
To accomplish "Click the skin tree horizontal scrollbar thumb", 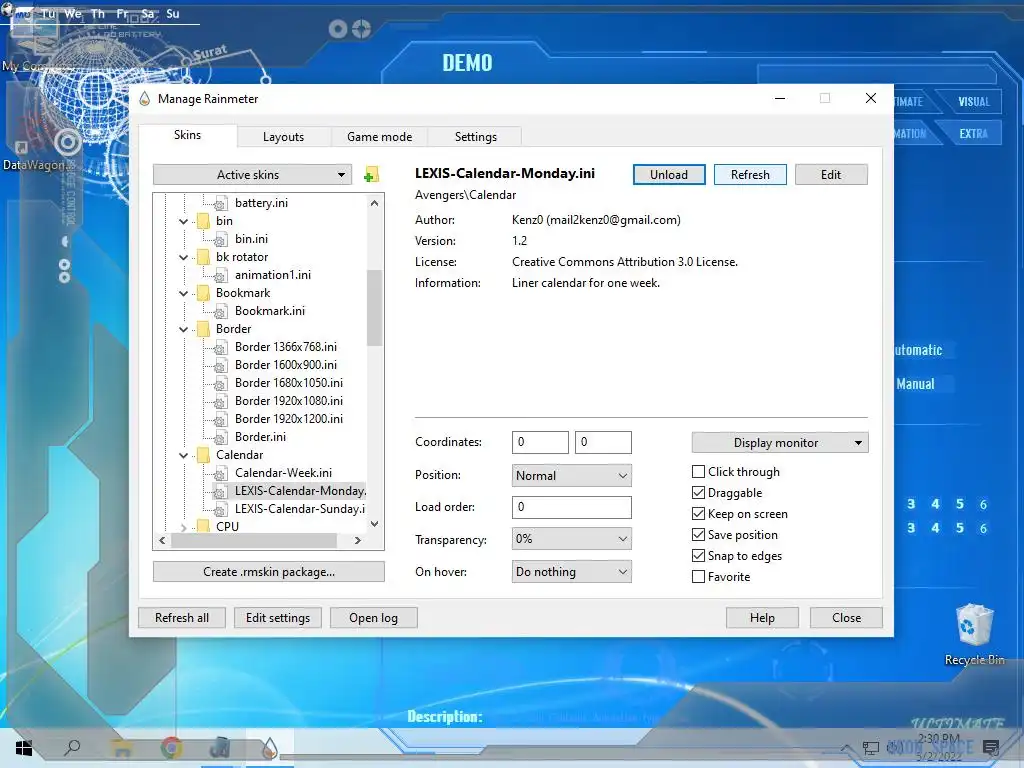I will point(255,540).
